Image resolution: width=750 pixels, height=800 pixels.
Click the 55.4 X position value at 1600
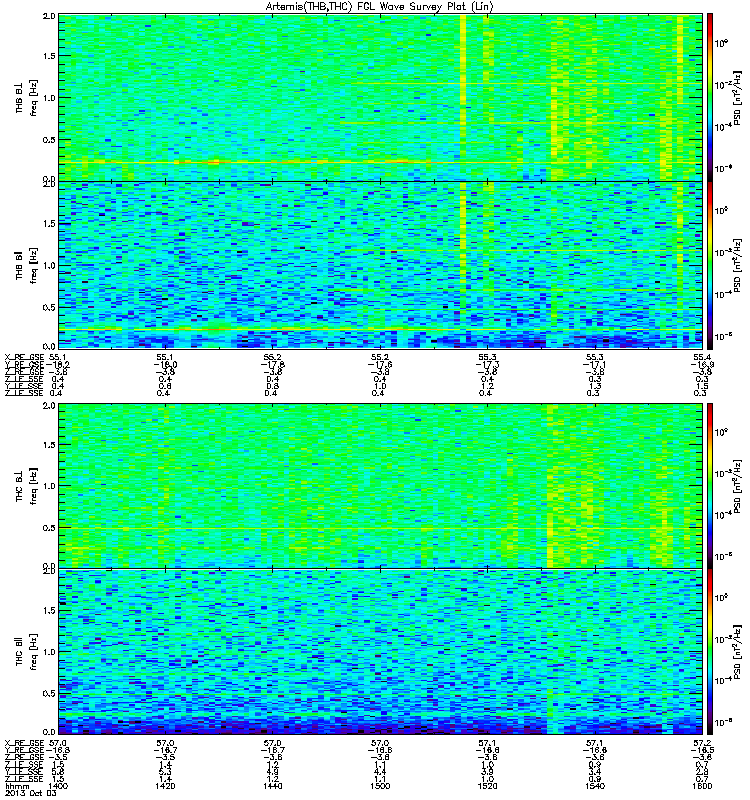coord(702,357)
